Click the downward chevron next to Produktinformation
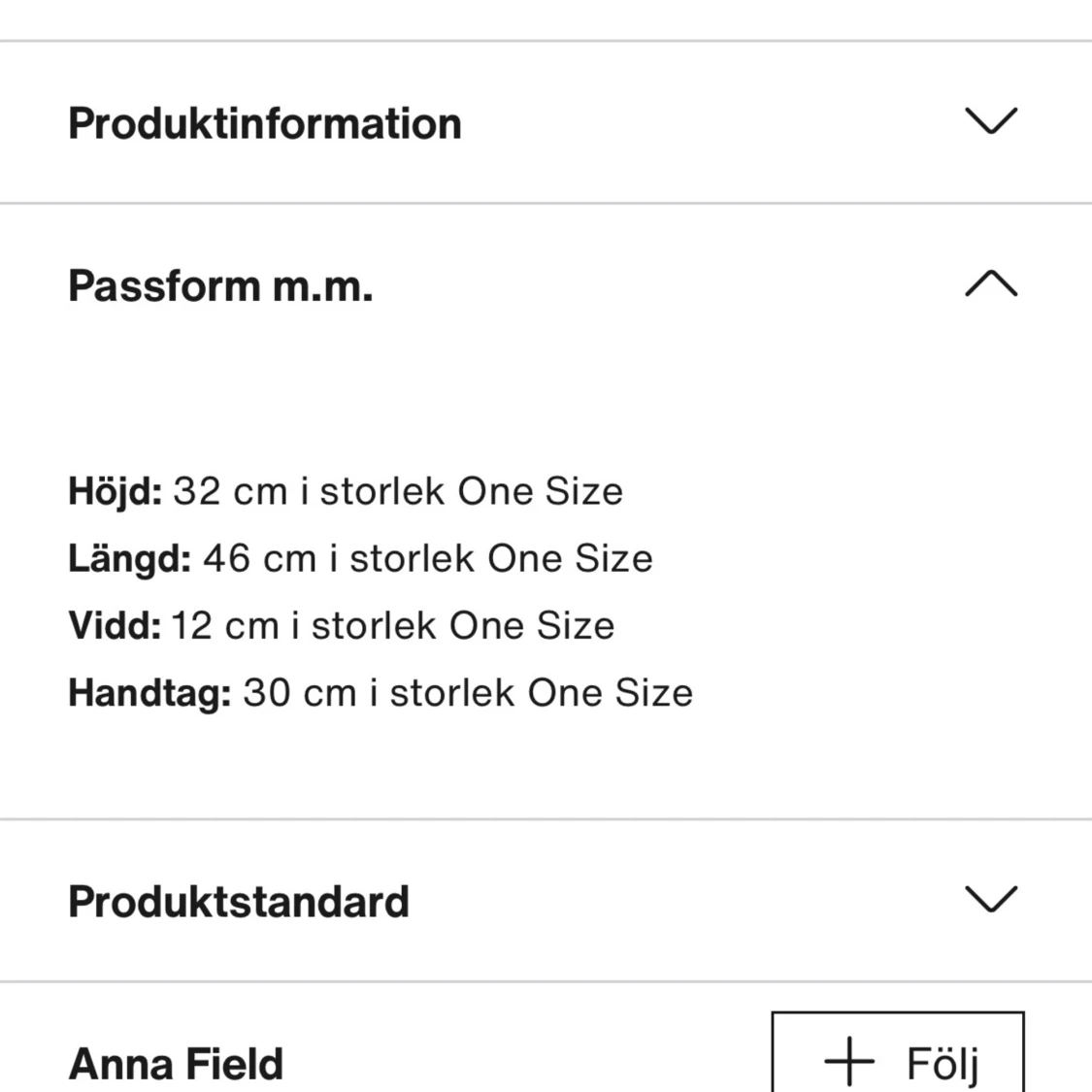This screenshot has height=1092, width=1092. pos(989,122)
